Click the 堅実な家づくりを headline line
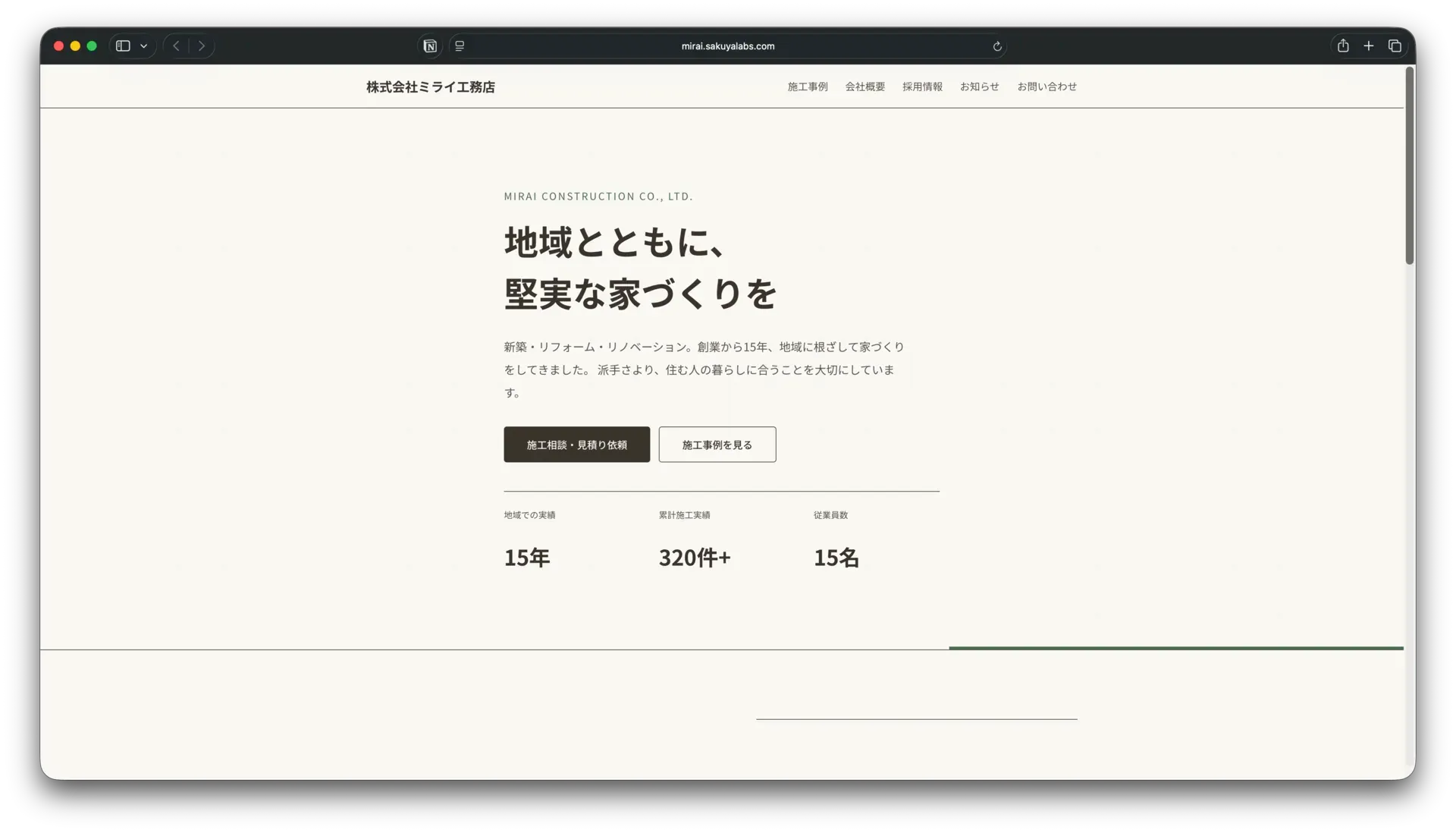Viewport: 1456px width, 833px height. 641,294
